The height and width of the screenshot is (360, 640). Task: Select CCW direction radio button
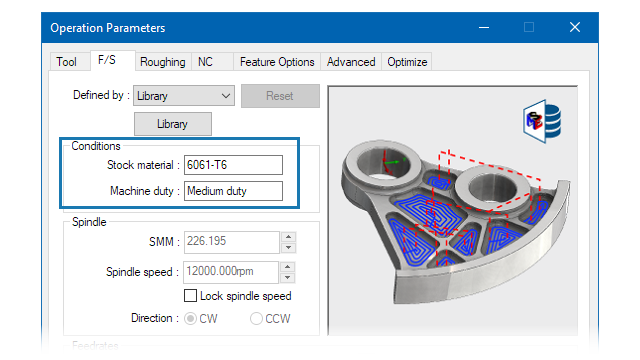(256, 318)
